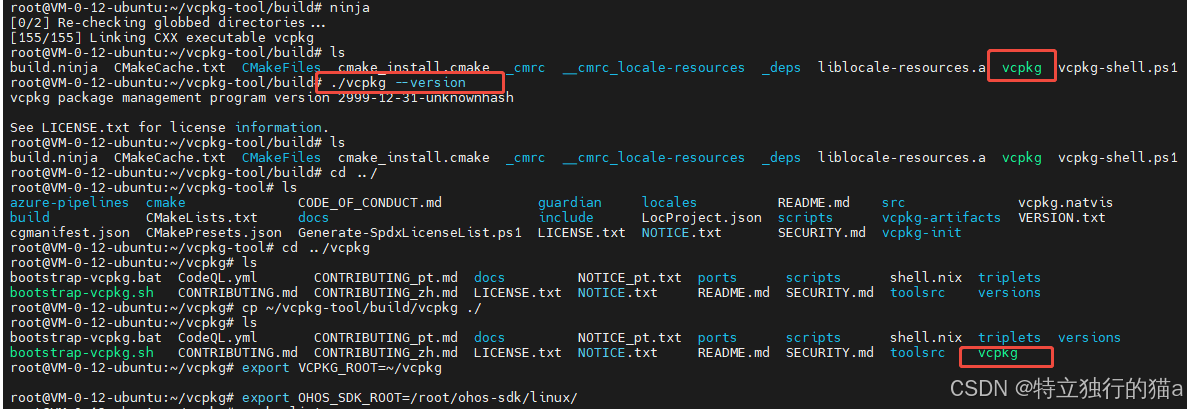Click the 'ninja' command on the first line

click(x=350, y=8)
